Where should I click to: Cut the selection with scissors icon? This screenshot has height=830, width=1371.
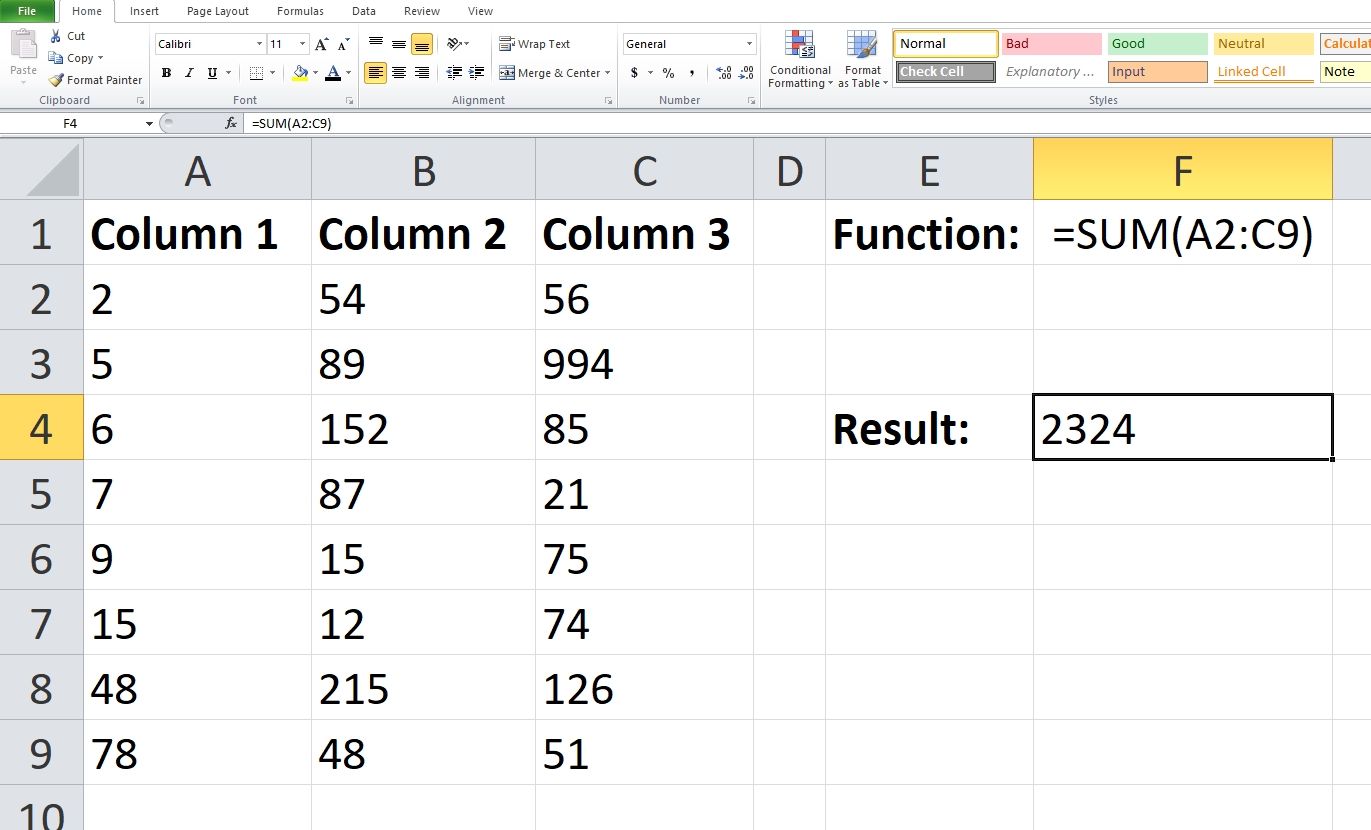[55, 36]
